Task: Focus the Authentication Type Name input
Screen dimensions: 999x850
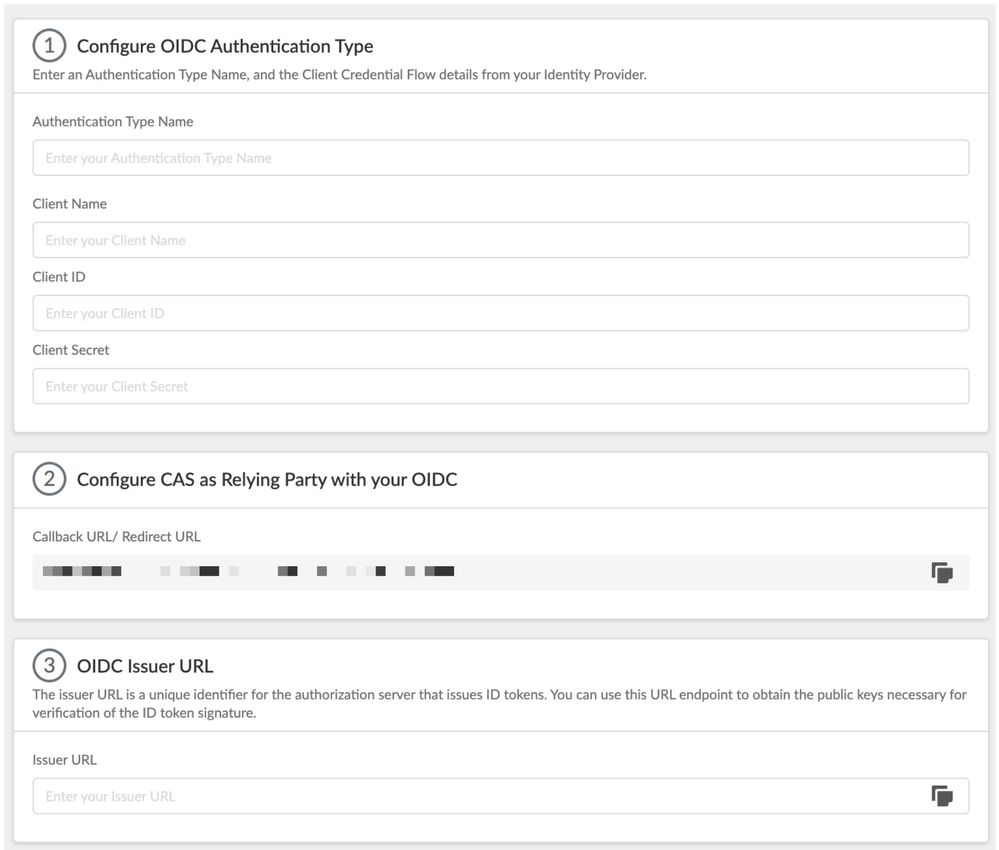Action: (x=501, y=158)
